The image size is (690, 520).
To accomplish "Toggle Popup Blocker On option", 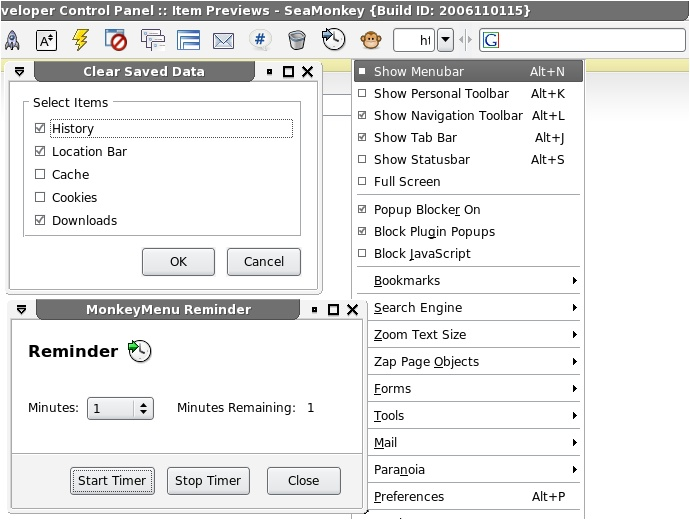I will click(468, 209).
